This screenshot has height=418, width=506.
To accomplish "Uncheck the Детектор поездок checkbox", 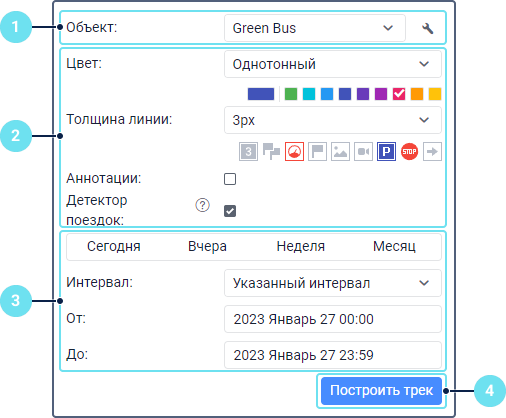I will tap(230, 211).
